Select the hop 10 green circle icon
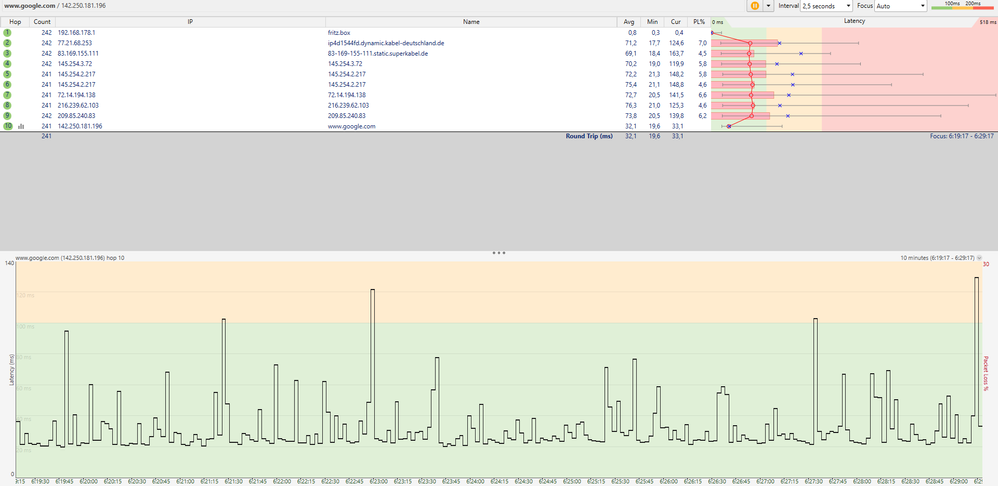Image resolution: width=998 pixels, height=486 pixels. click(8, 126)
